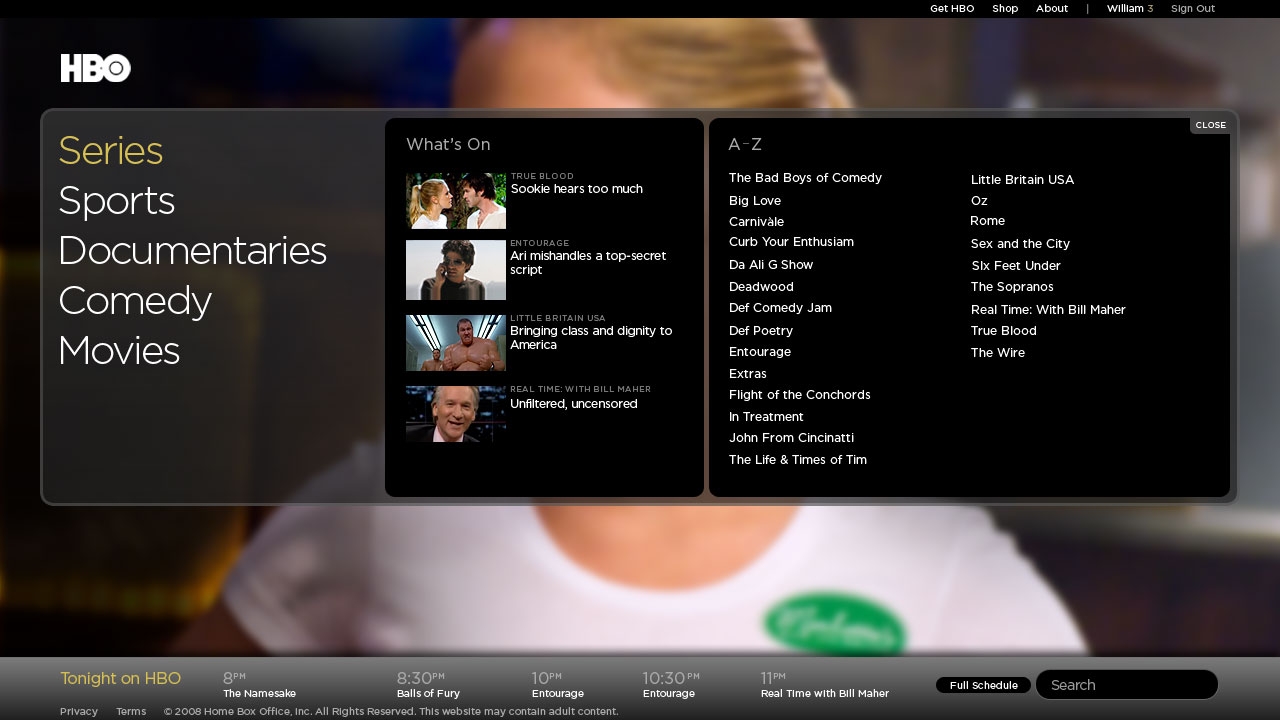The height and width of the screenshot is (720, 1280).
Task: Select the Documentaries category
Action: pyautogui.click(x=192, y=251)
